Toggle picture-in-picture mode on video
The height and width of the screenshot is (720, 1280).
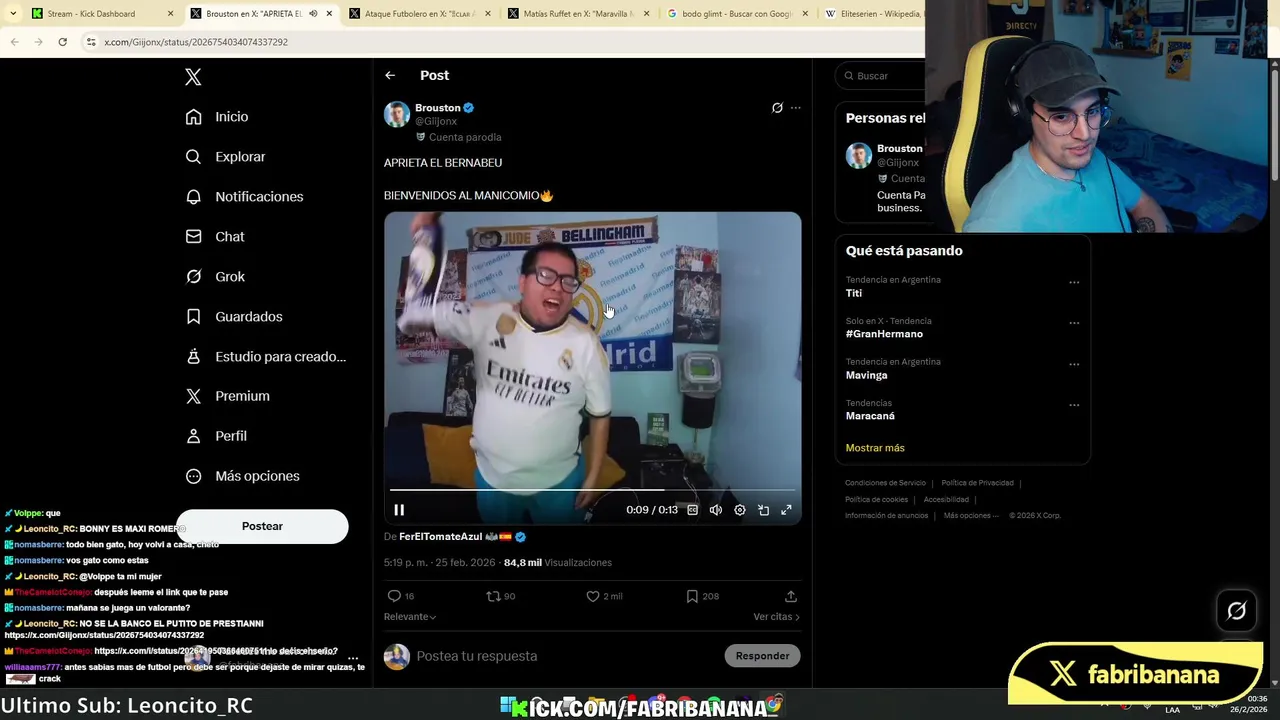763,510
